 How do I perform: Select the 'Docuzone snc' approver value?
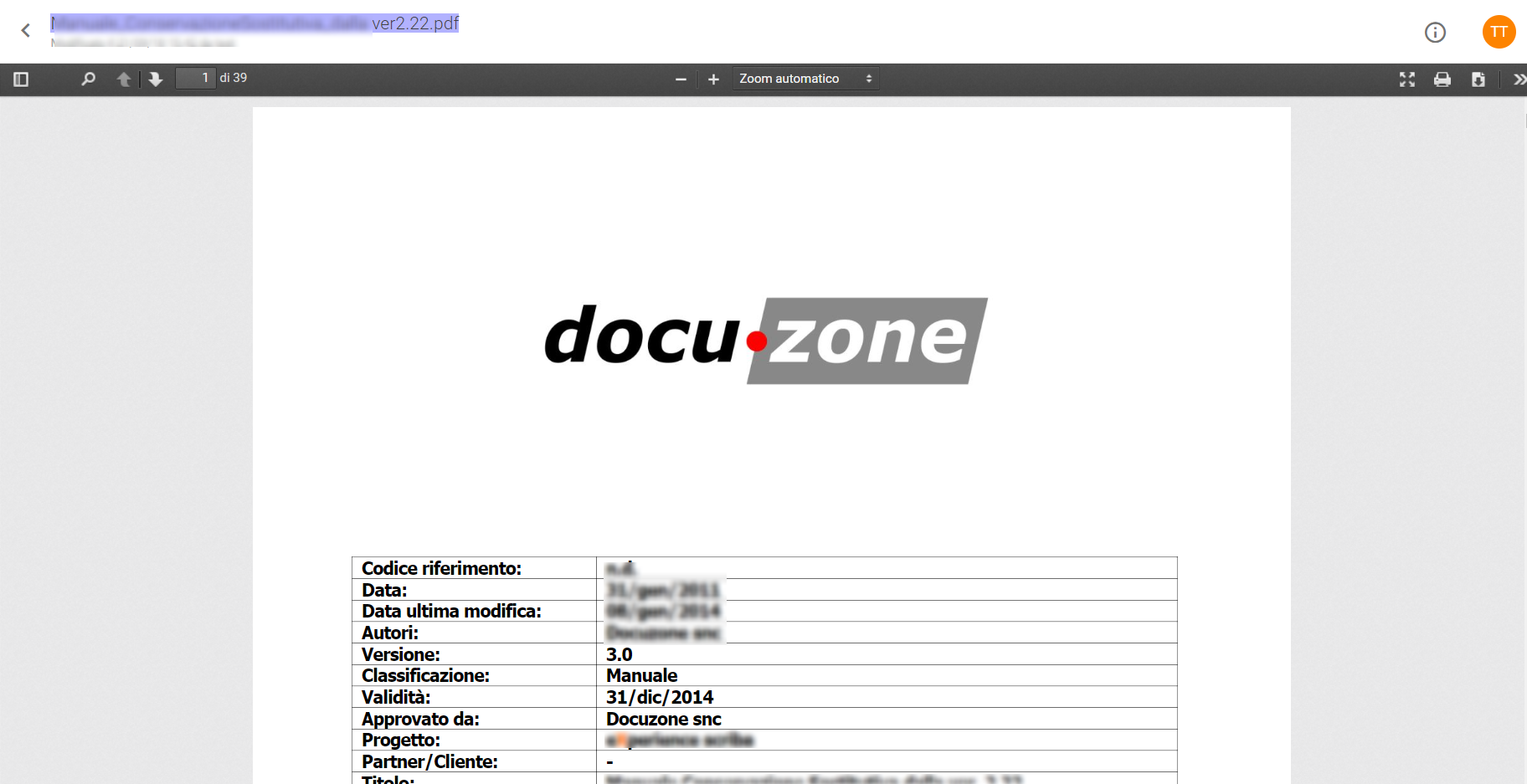click(663, 719)
